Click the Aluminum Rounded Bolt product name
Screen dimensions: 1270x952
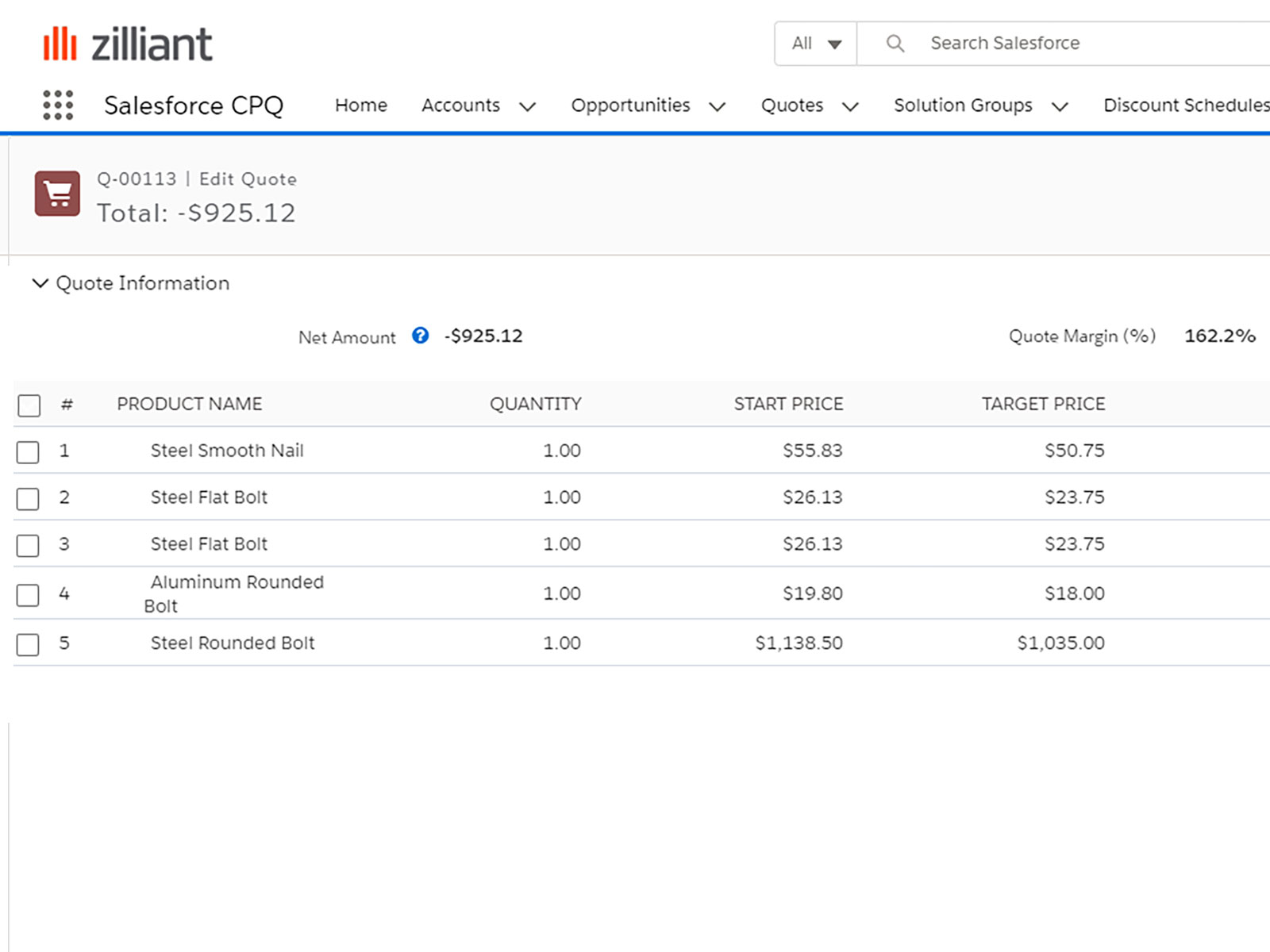pos(234,593)
